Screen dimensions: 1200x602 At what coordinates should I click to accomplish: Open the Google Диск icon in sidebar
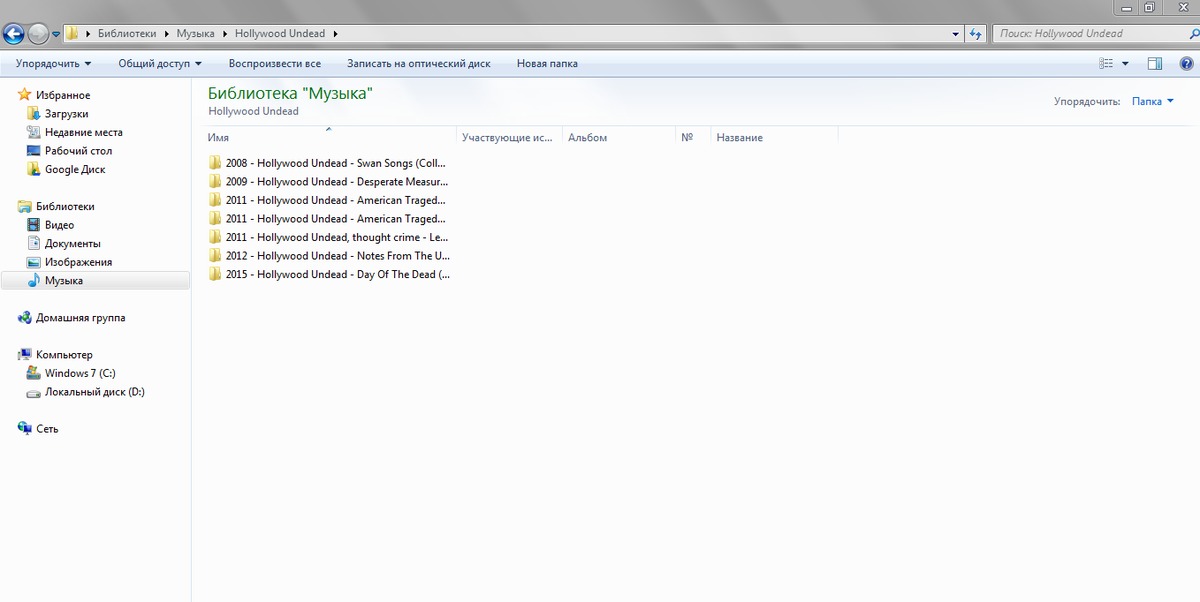tap(34, 169)
